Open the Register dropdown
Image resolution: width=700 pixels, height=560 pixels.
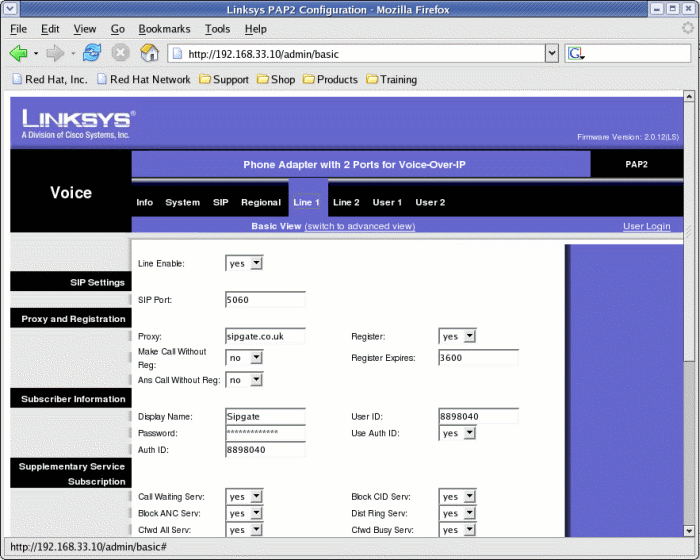pos(458,336)
